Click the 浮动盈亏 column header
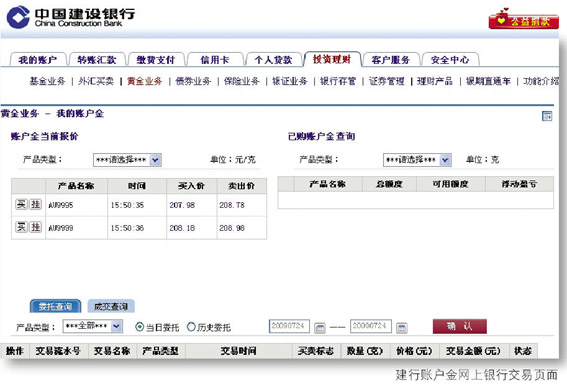Image resolution: width=567 pixels, height=384 pixels. point(519,184)
